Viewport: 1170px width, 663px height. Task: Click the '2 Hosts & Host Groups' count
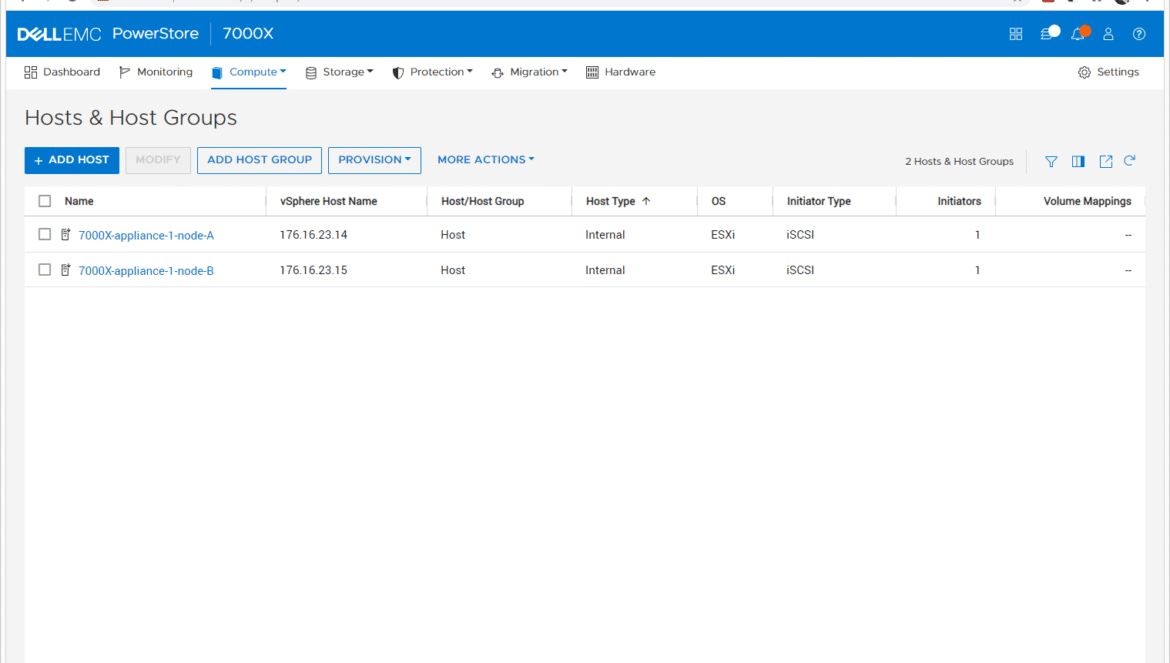point(959,161)
